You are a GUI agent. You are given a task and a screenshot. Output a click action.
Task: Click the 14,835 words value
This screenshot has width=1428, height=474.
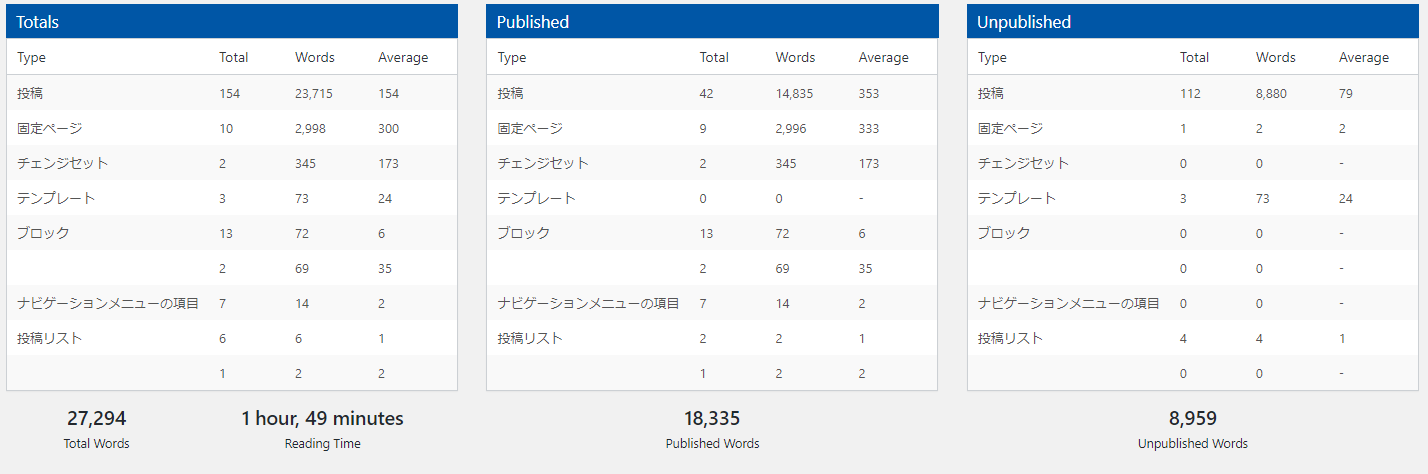(x=794, y=93)
